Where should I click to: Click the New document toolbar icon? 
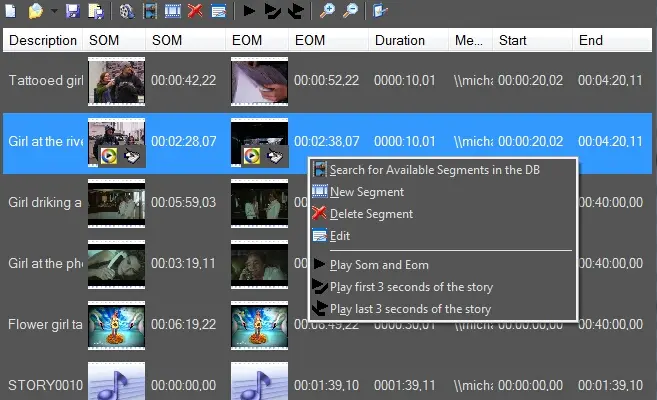[12, 12]
